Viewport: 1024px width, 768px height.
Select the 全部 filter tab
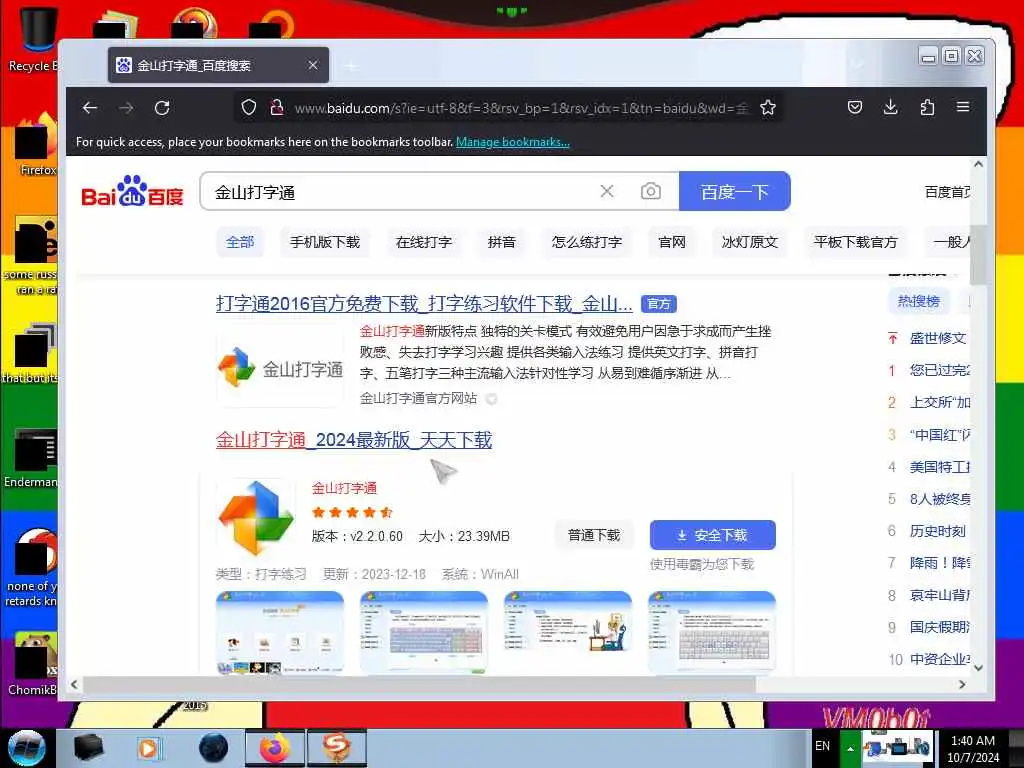240,242
